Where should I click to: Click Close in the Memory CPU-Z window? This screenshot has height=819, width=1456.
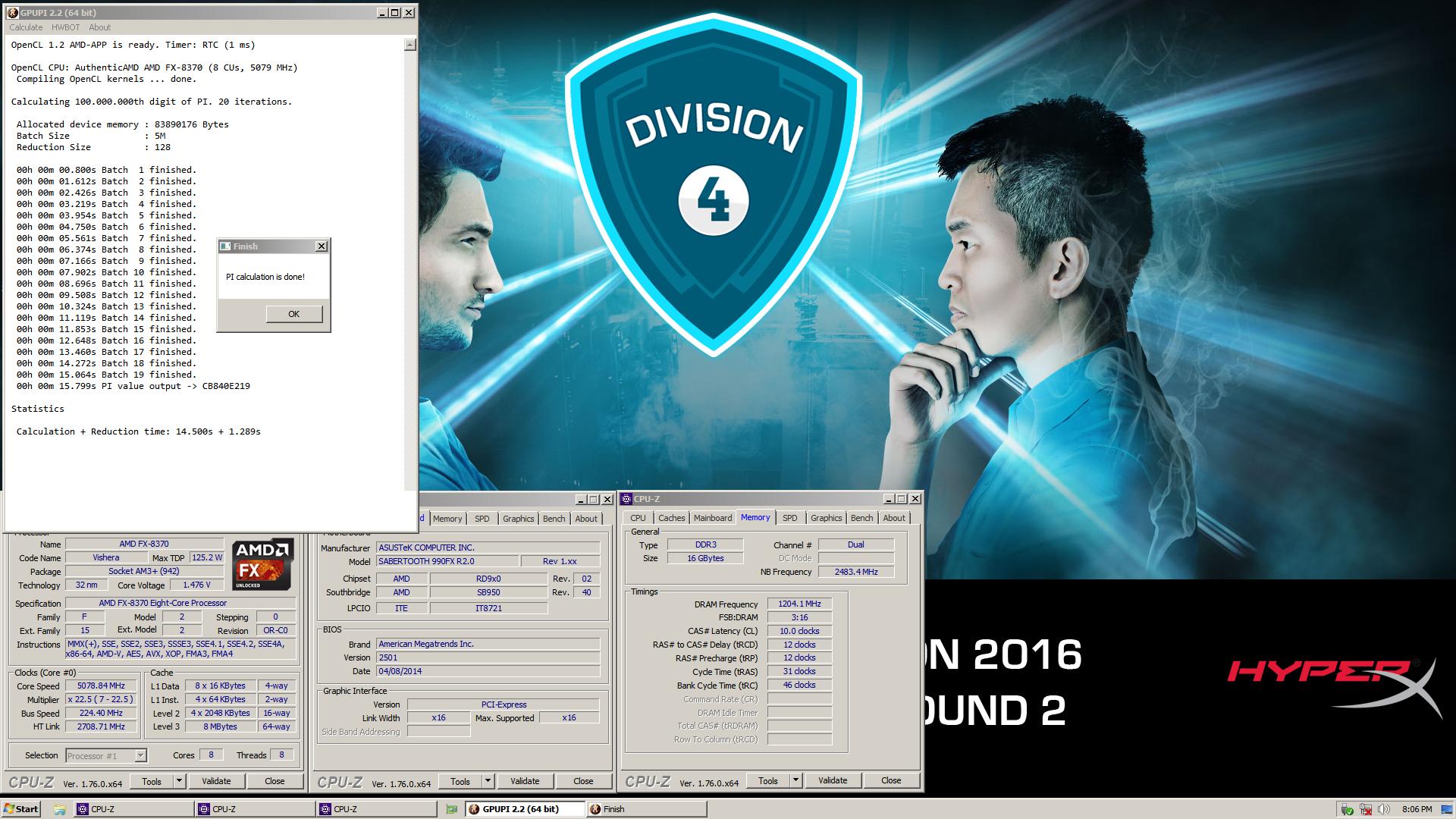tap(891, 780)
